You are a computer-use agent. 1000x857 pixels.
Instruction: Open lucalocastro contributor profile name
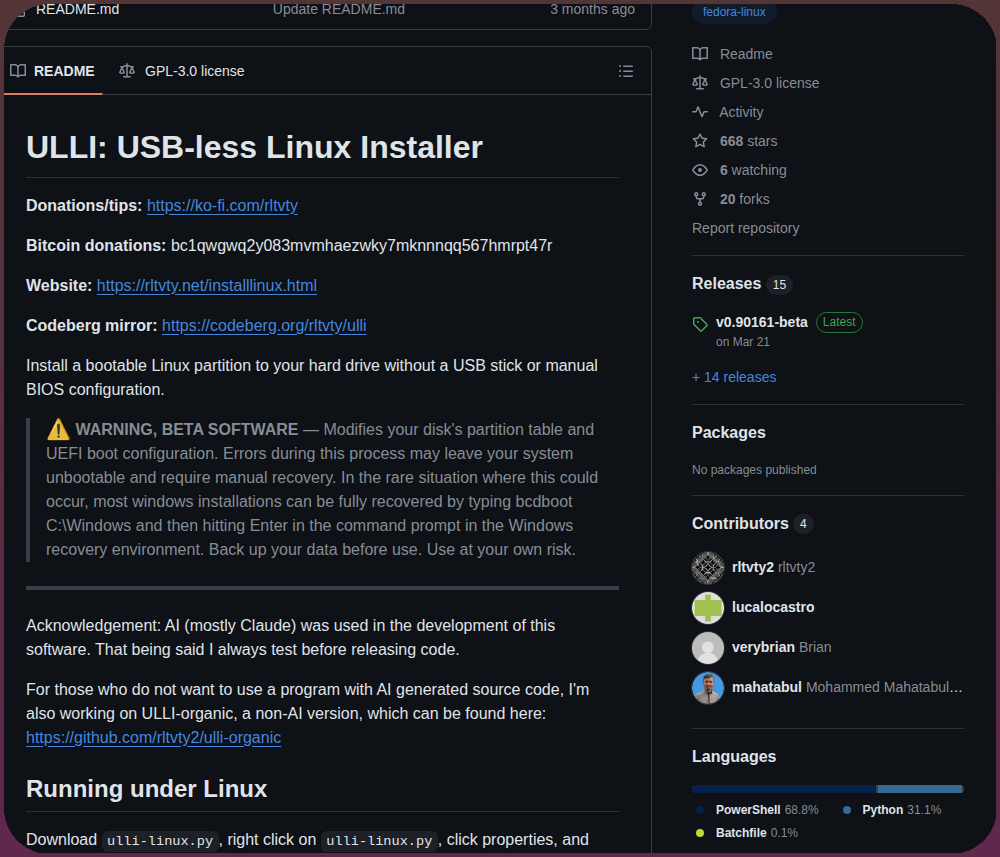pos(773,607)
